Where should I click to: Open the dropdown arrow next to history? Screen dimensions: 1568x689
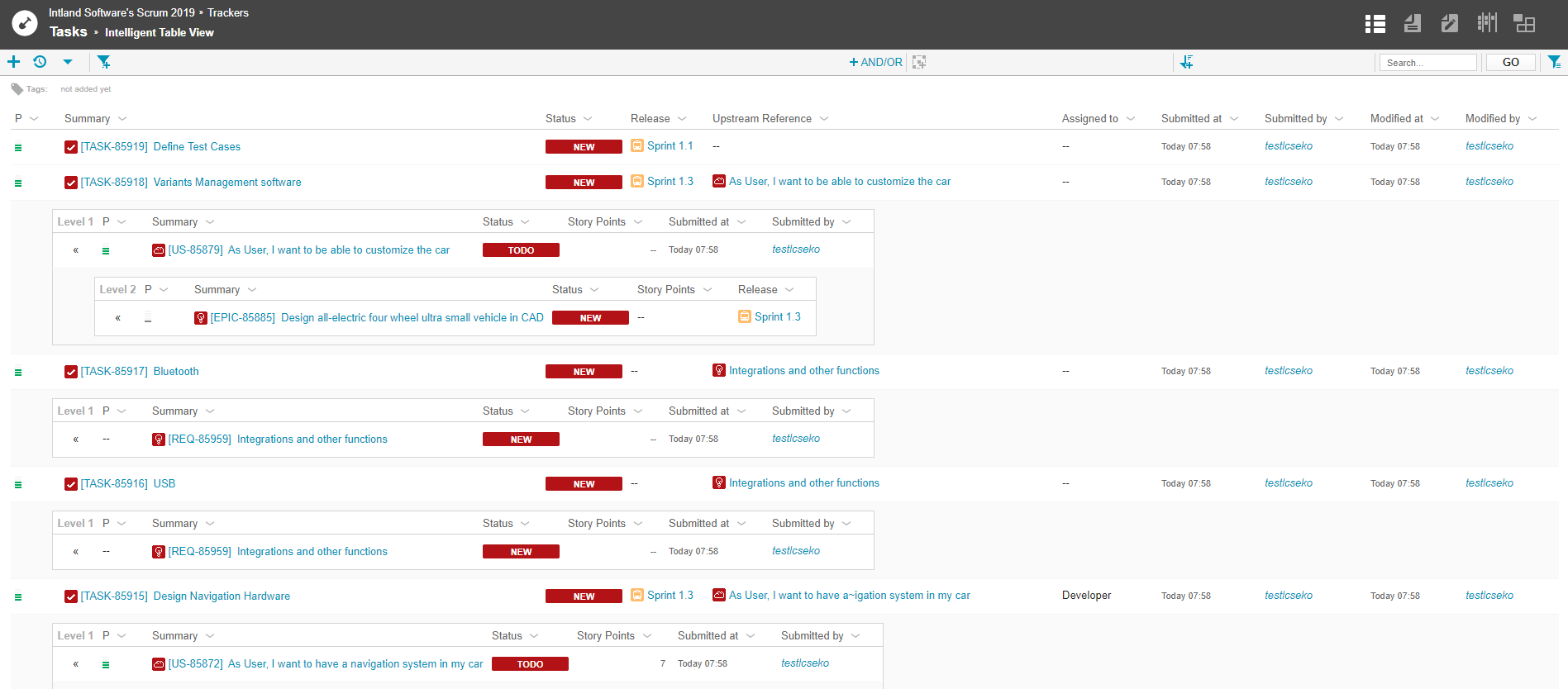pos(68,62)
